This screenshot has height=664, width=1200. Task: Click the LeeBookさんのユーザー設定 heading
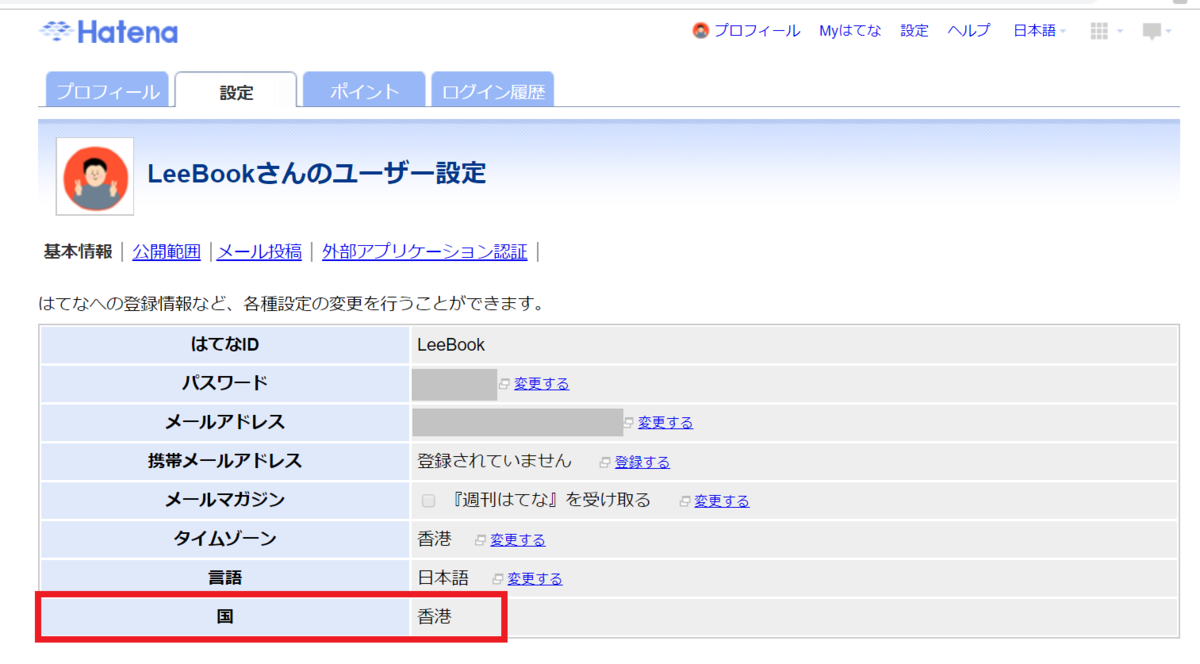(x=317, y=173)
